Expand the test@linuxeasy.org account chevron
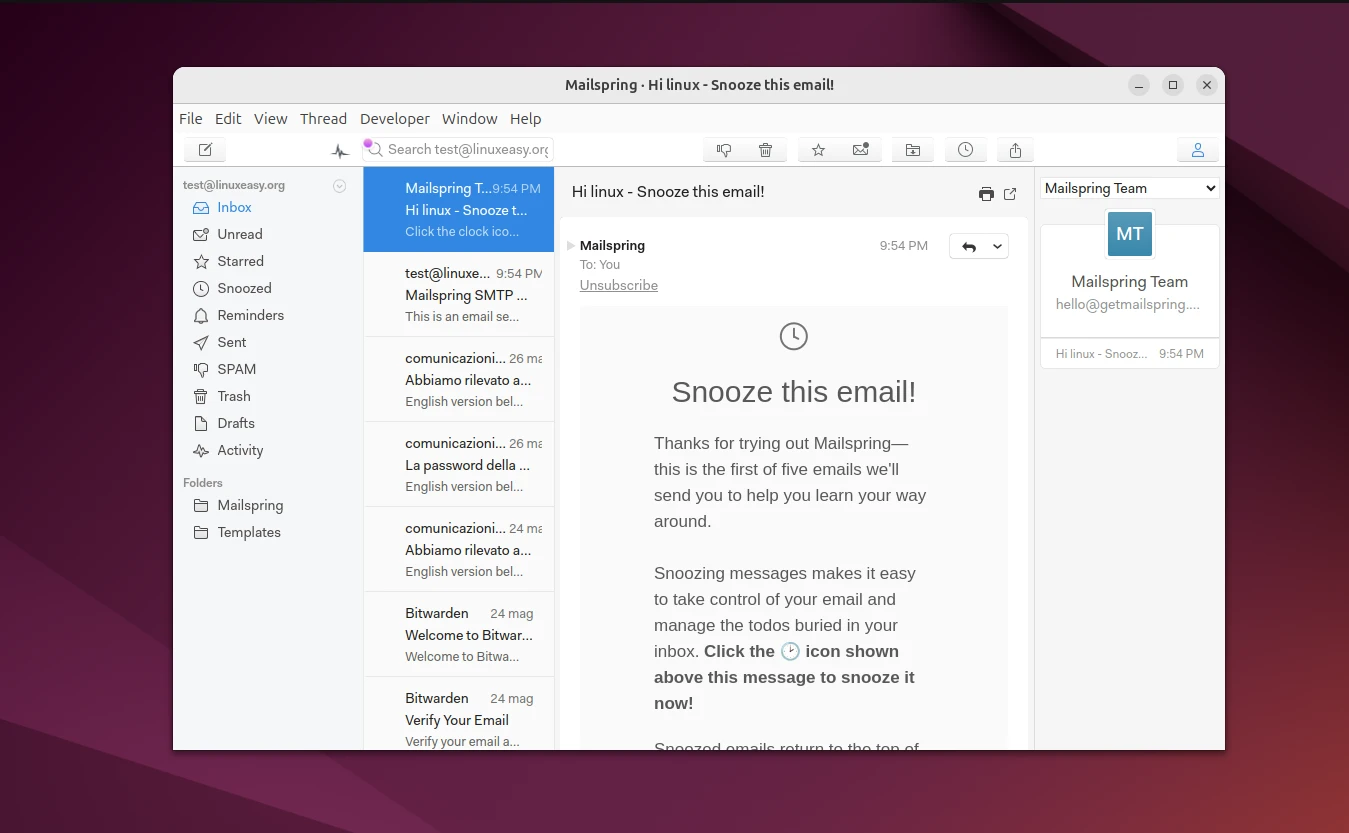1349x833 pixels. pyautogui.click(x=339, y=185)
